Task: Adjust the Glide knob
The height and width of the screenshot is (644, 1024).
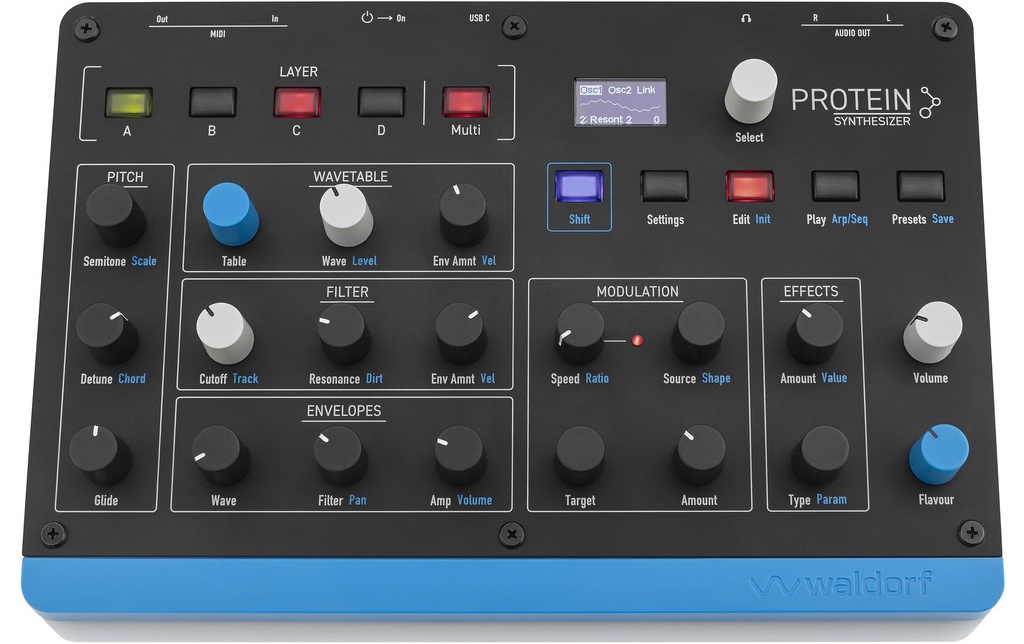Action: (x=99, y=455)
